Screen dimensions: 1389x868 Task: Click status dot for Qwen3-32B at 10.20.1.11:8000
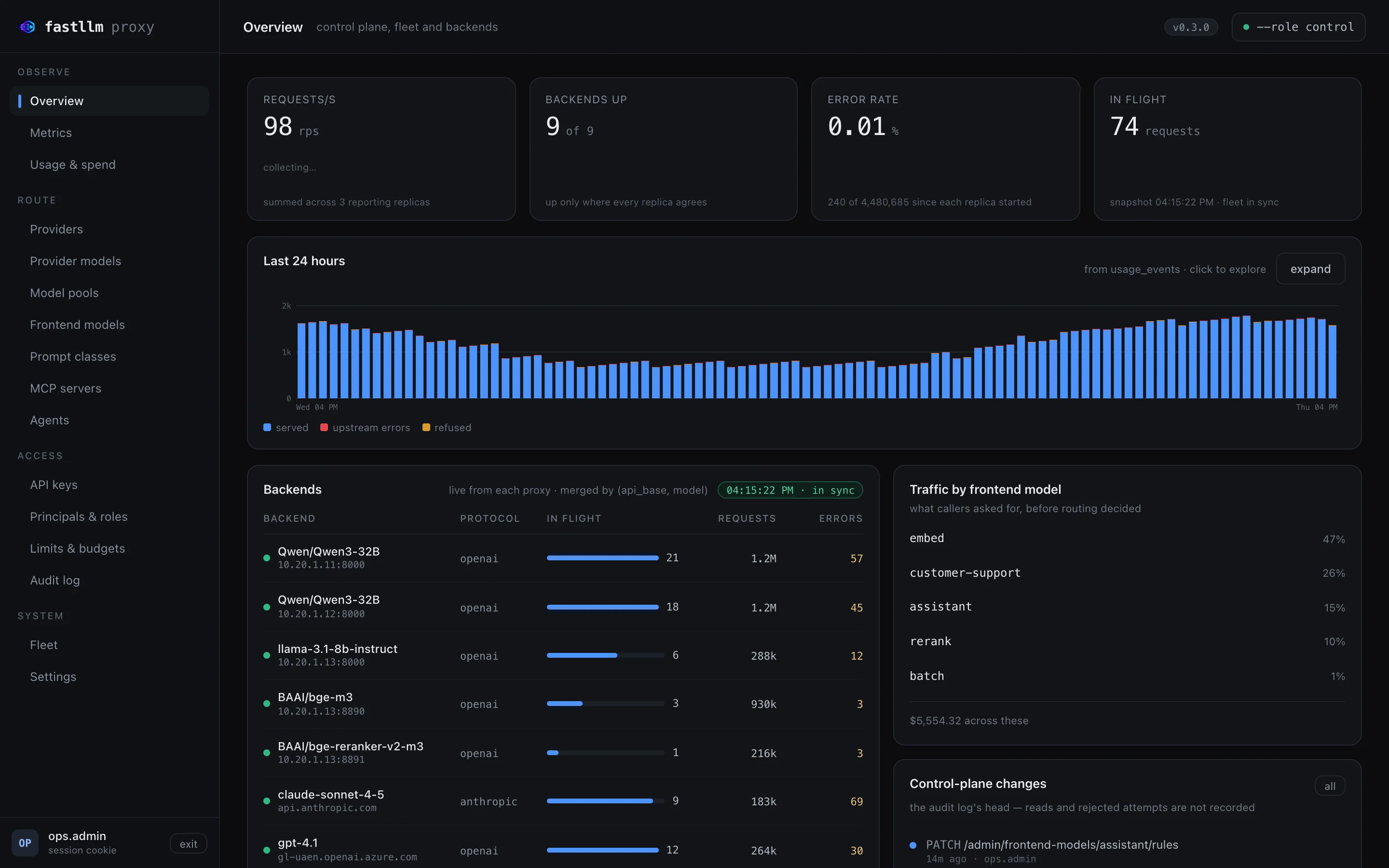tap(266, 558)
